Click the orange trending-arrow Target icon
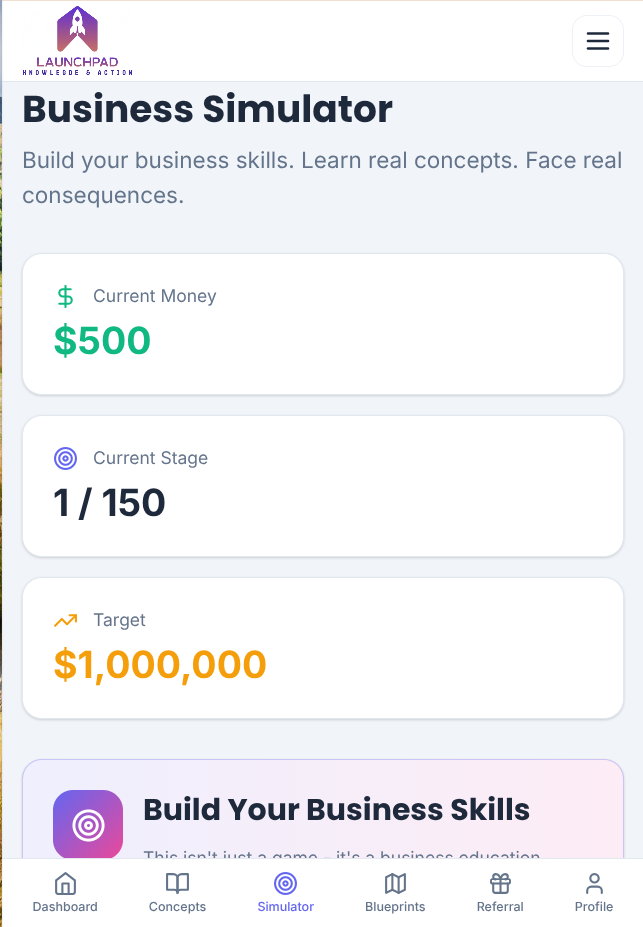The height and width of the screenshot is (927, 643). [66, 620]
